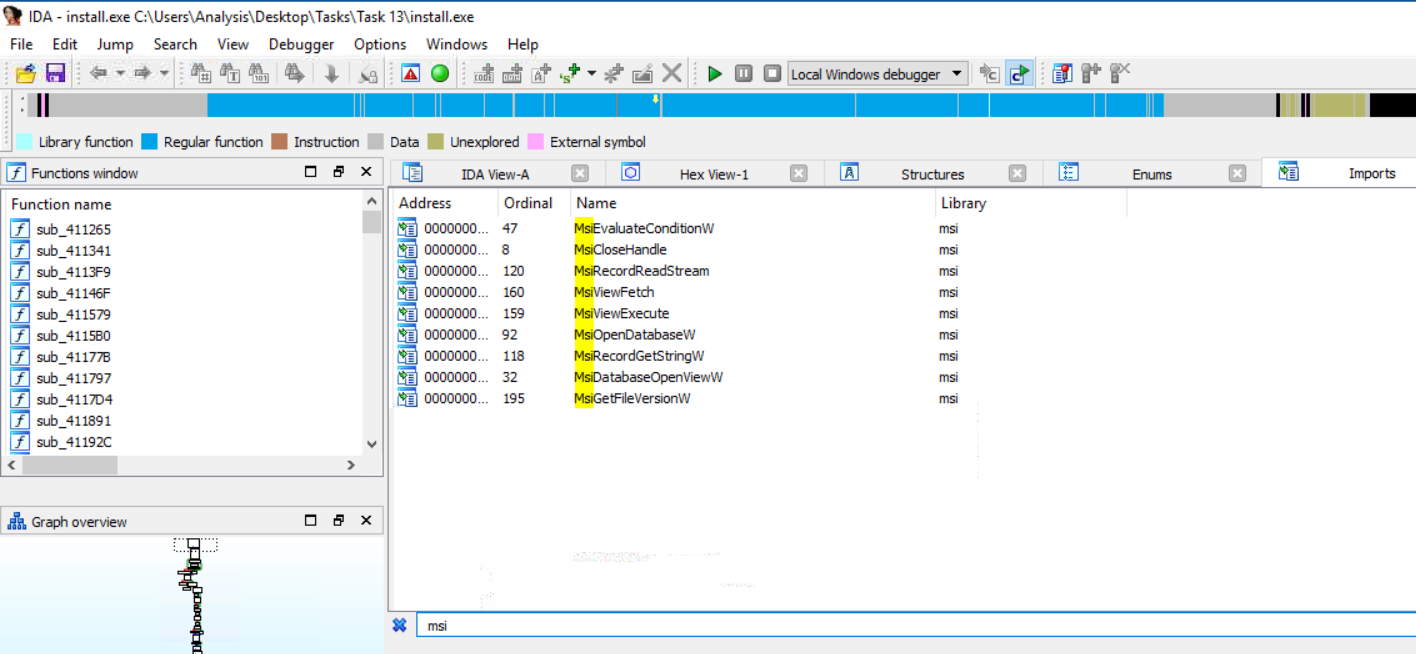Image resolution: width=1416 pixels, height=654 pixels.
Task: Click the green circle toolbar icon
Action: click(439, 73)
